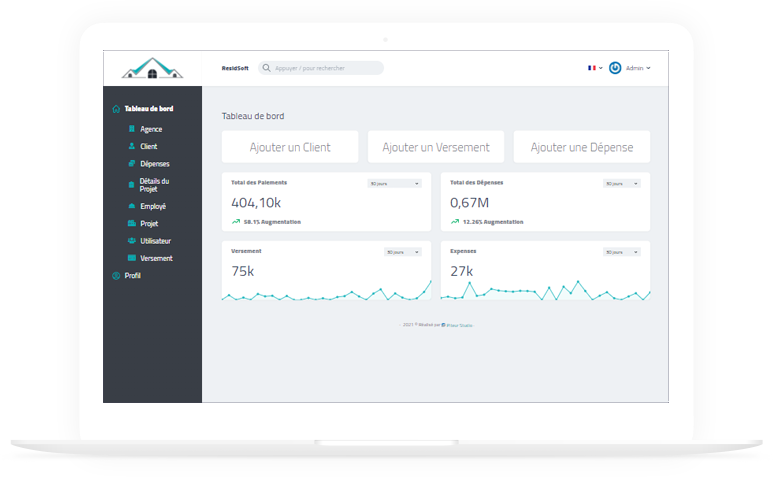Click the Dépenses sidebar icon
The width and height of the screenshot is (773, 478).
132,164
